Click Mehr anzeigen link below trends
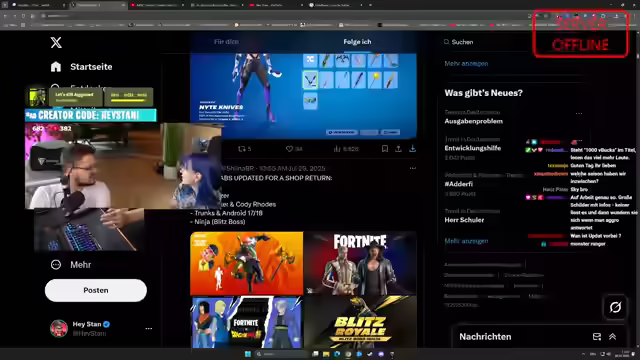Viewport: 640px width, 360px height. [466, 241]
